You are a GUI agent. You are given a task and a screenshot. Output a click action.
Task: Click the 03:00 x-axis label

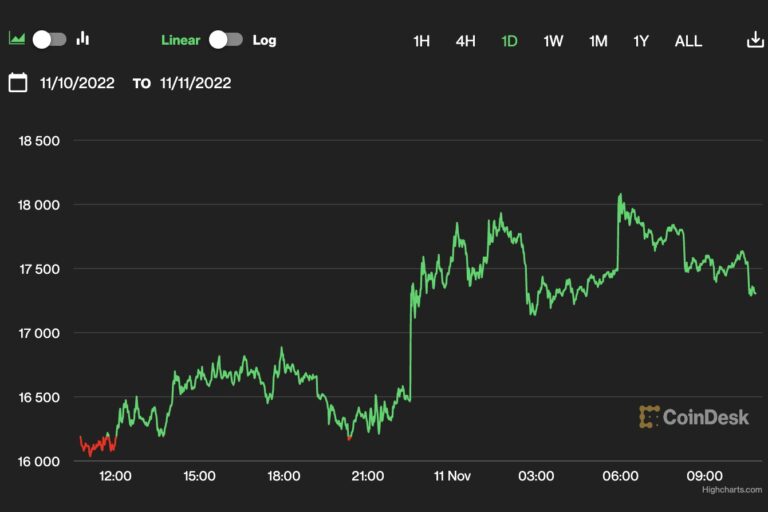(536, 476)
